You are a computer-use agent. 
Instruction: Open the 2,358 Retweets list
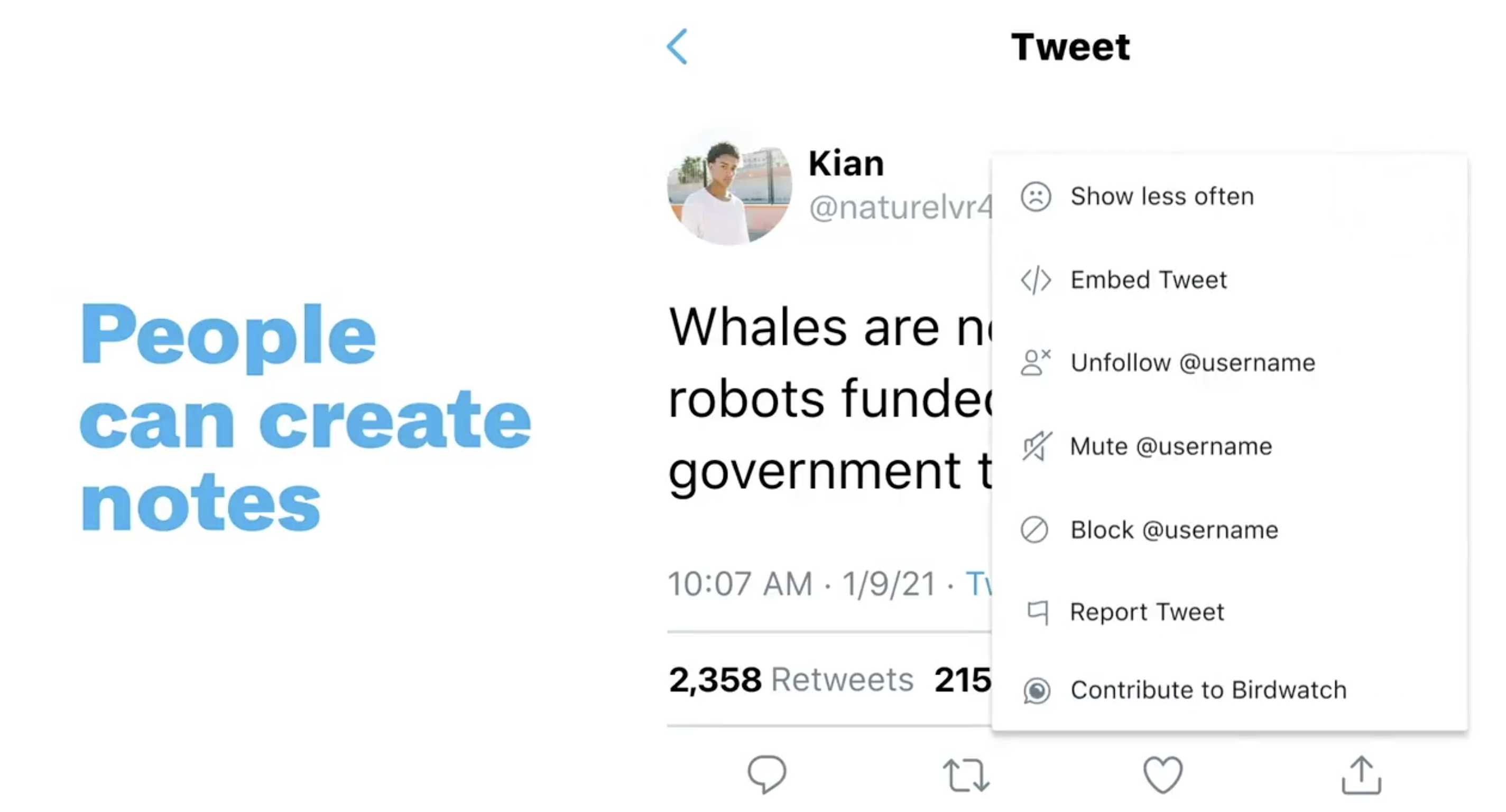tap(791, 679)
